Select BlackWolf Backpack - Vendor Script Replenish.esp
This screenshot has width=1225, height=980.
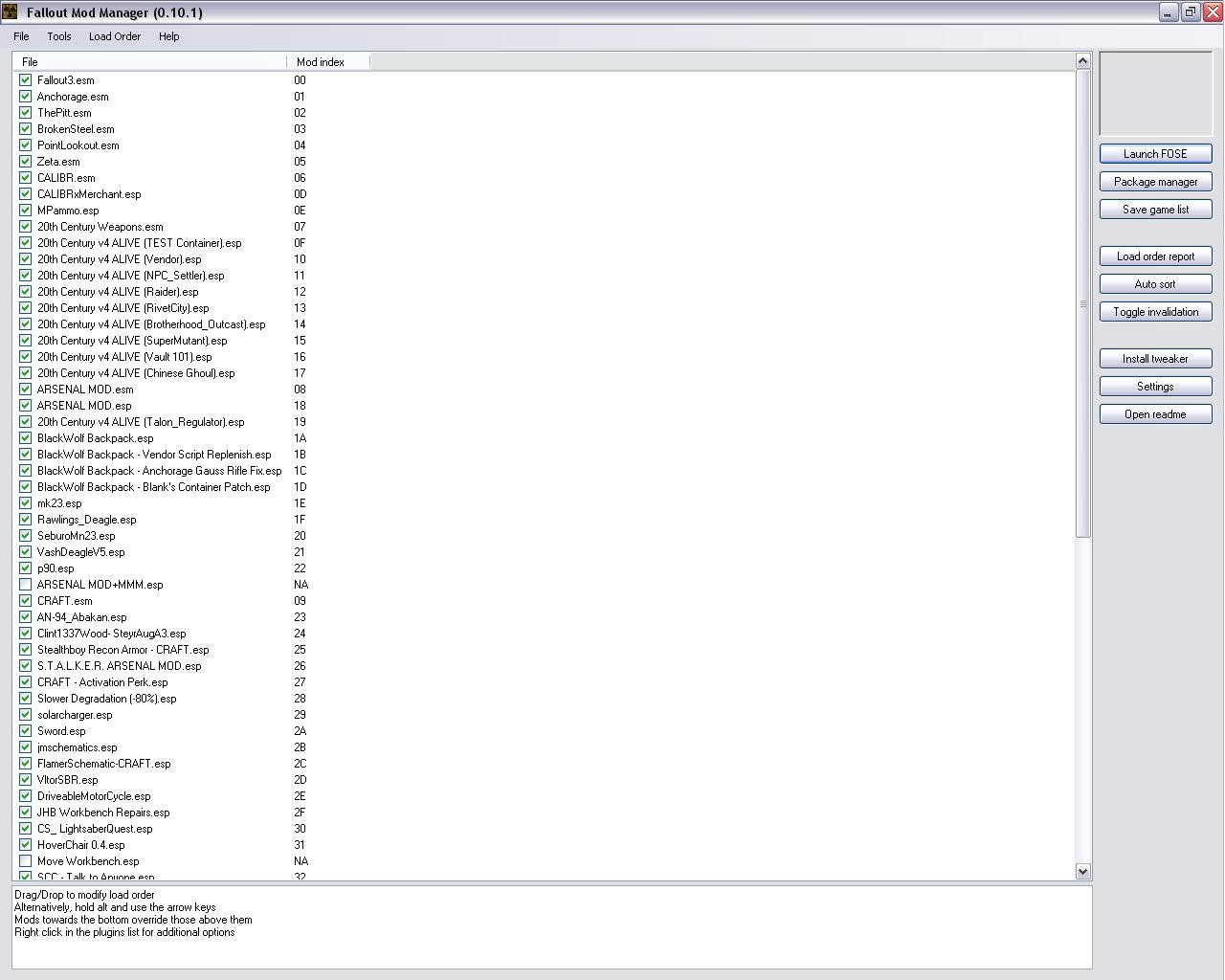[154, 455]
